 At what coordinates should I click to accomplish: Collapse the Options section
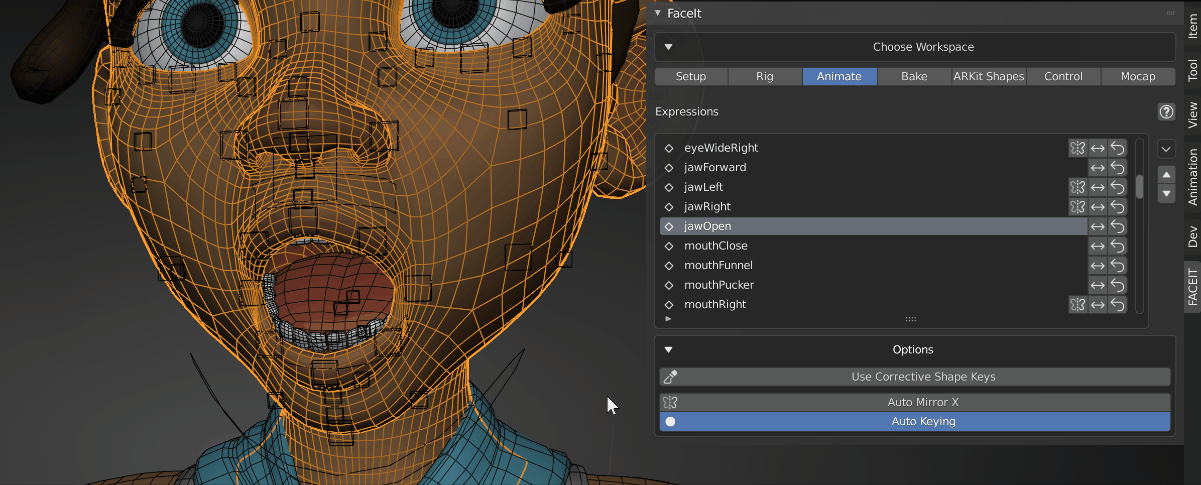(x=669, y=350)
